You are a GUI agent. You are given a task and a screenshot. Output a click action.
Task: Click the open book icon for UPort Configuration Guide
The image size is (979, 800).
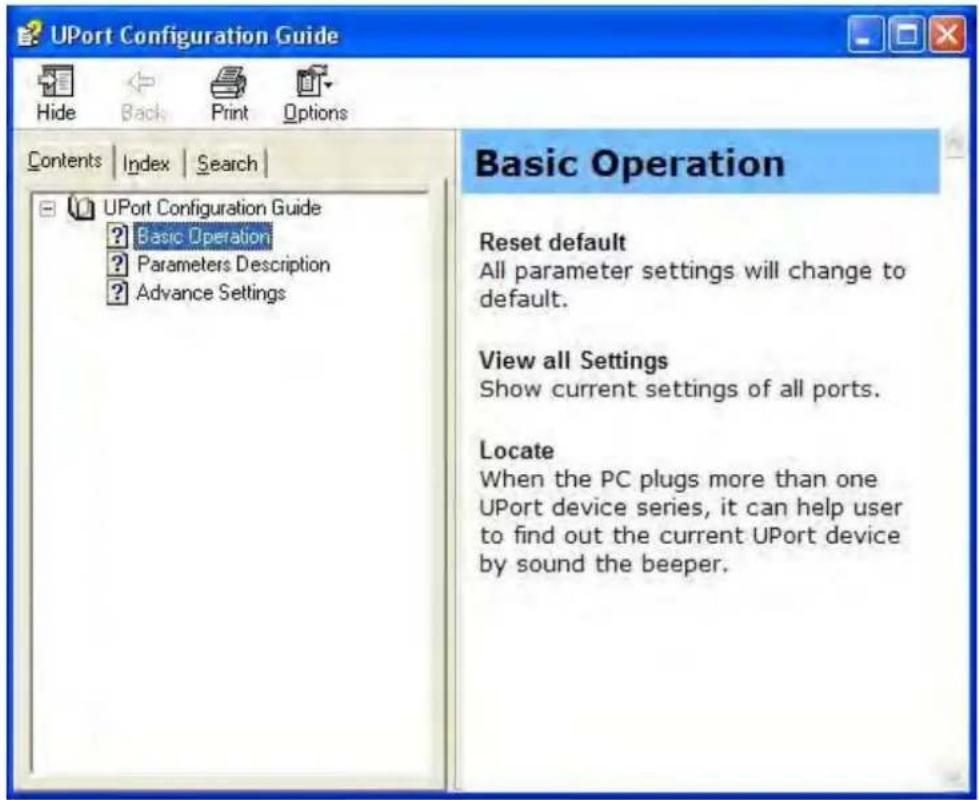coord(81,207)
